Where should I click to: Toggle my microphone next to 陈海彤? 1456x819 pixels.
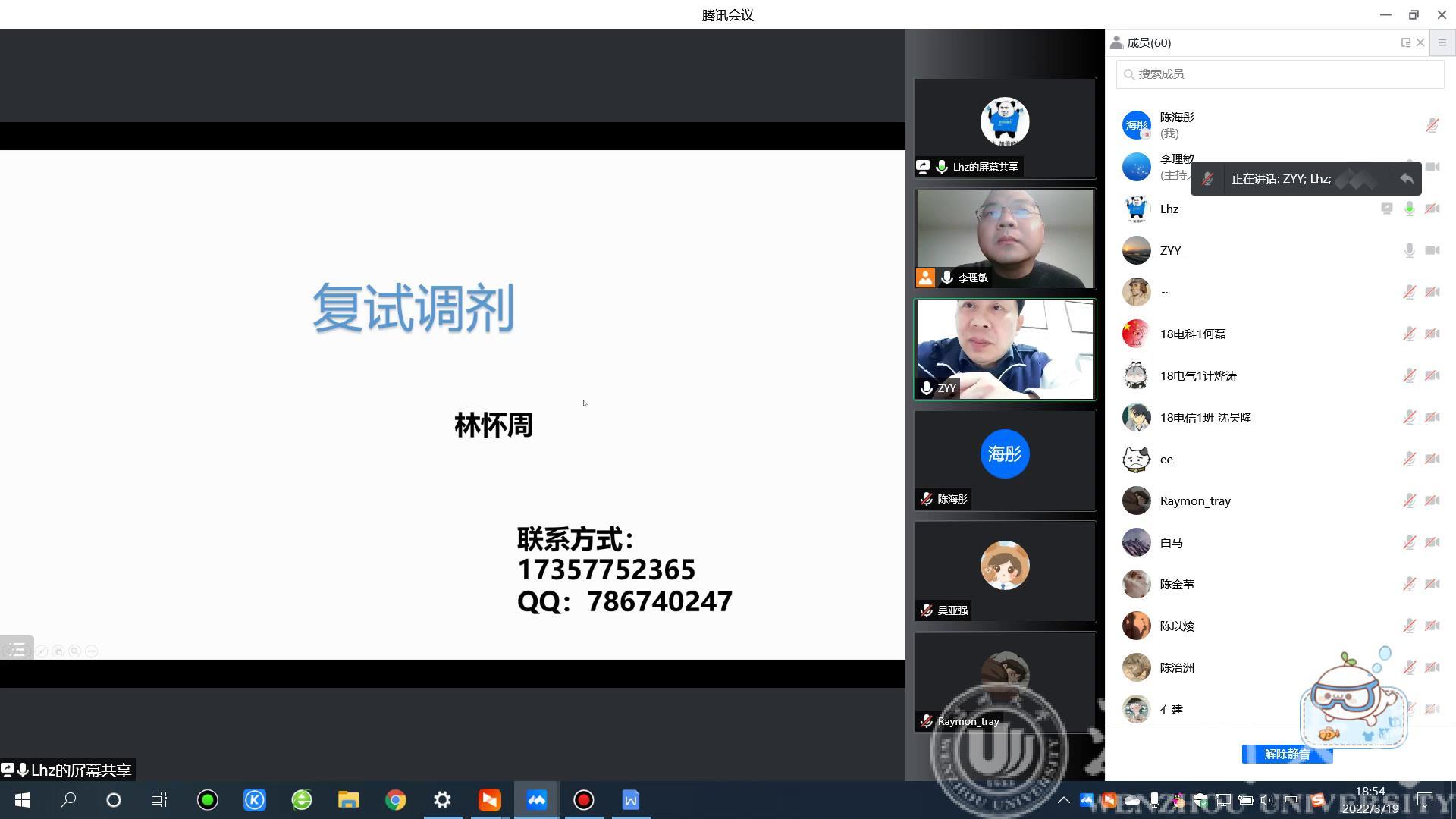point(1432,125)
